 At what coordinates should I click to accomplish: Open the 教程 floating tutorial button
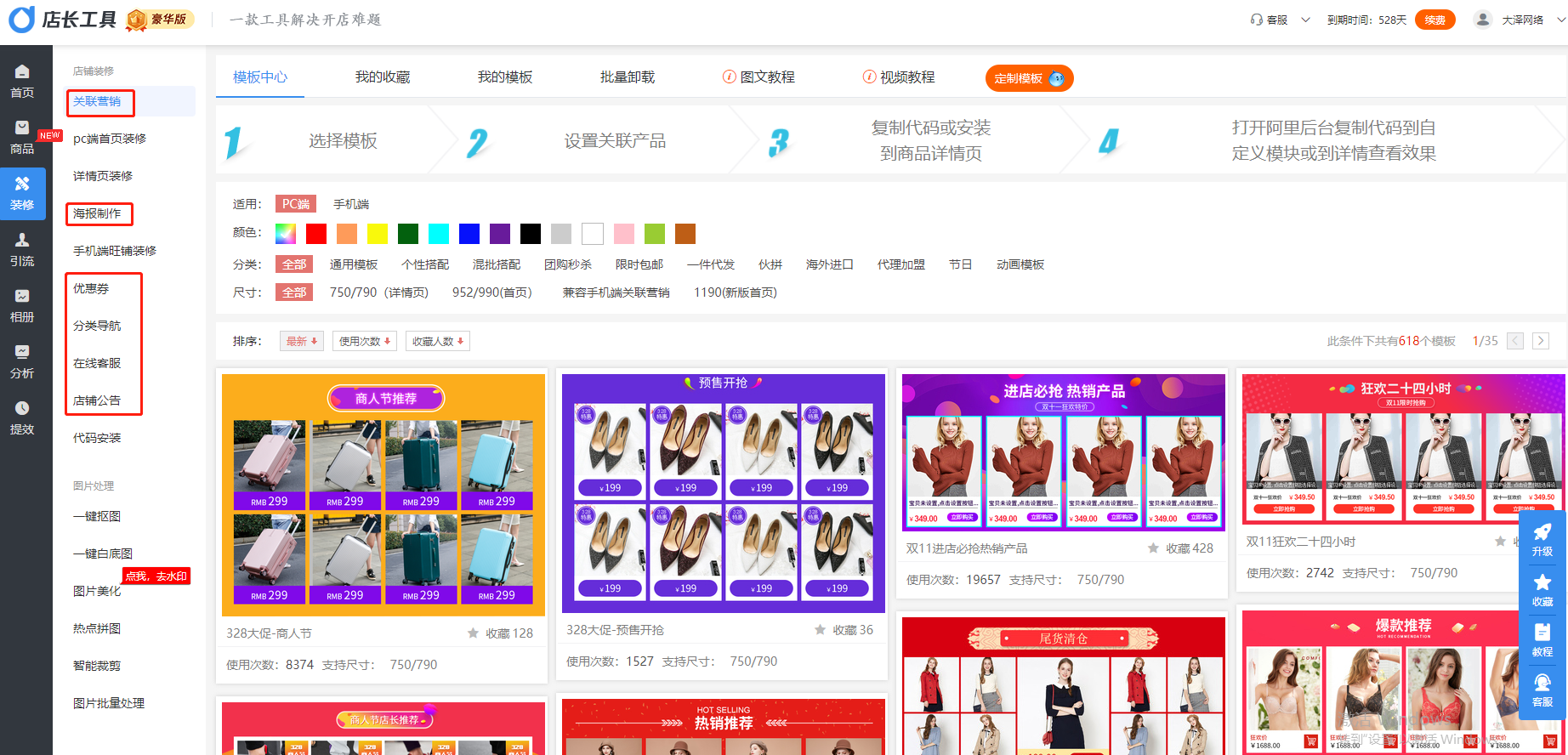tap(1542, 640)
